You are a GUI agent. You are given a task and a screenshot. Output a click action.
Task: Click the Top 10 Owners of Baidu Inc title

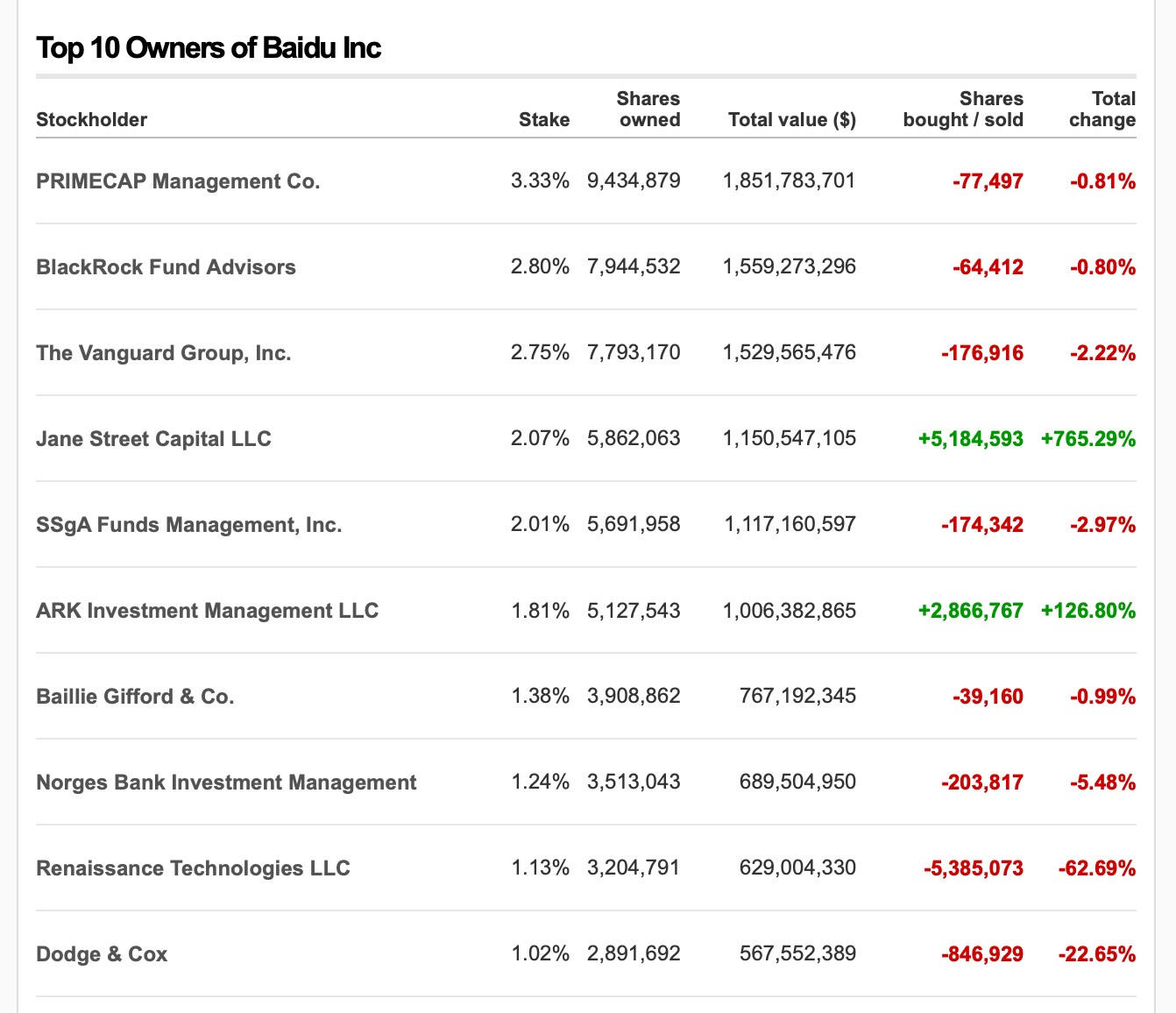209,47
